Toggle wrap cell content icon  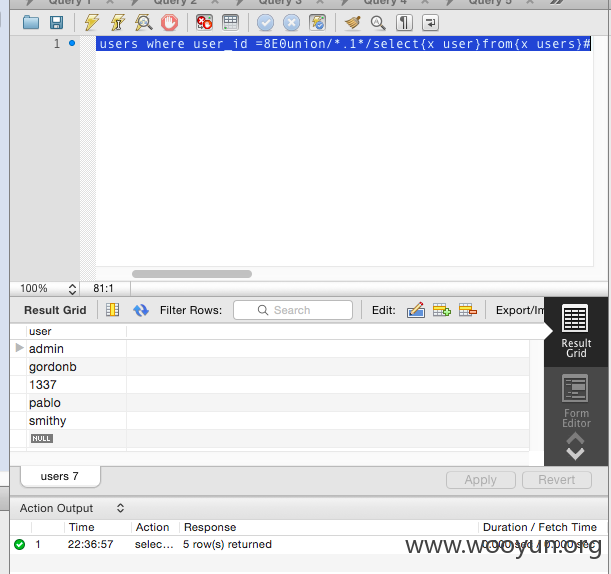[x=113, y=310]
